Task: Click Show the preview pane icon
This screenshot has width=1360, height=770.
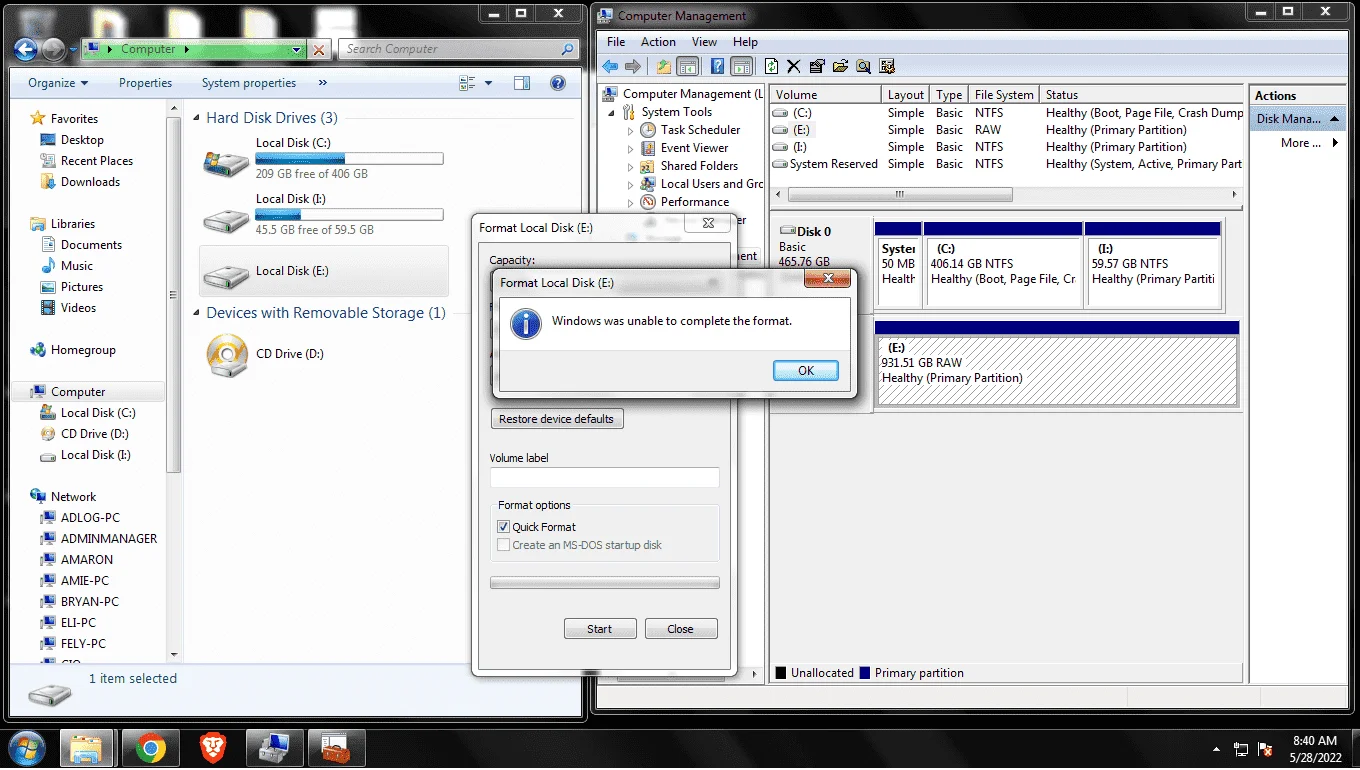Action: 523,83
